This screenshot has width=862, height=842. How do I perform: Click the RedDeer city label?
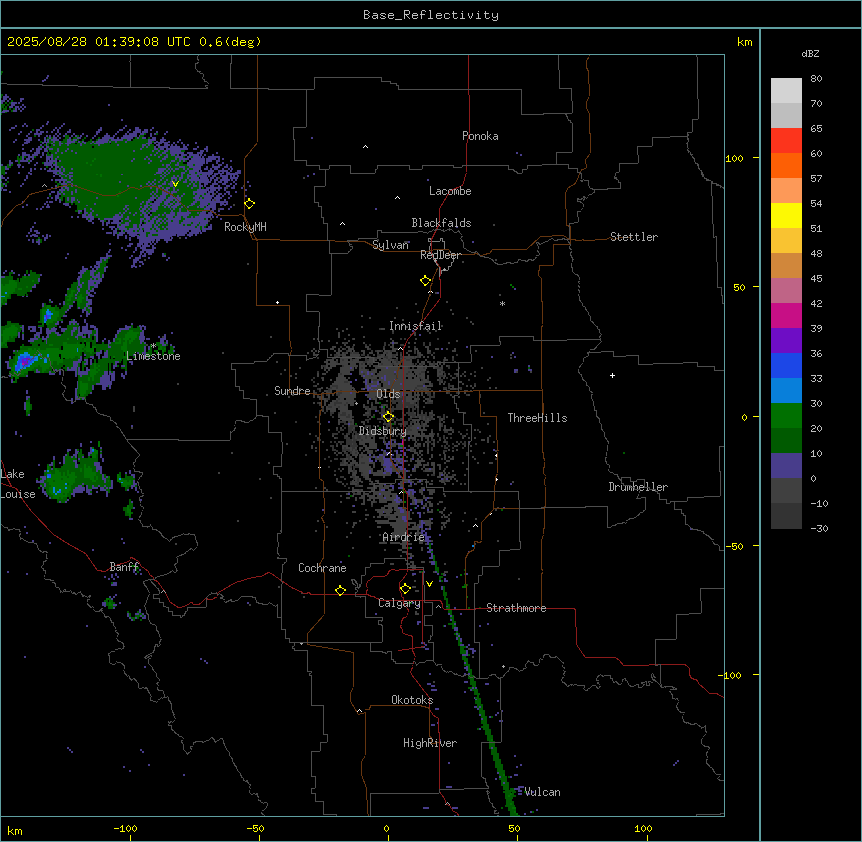pos(440,255)
